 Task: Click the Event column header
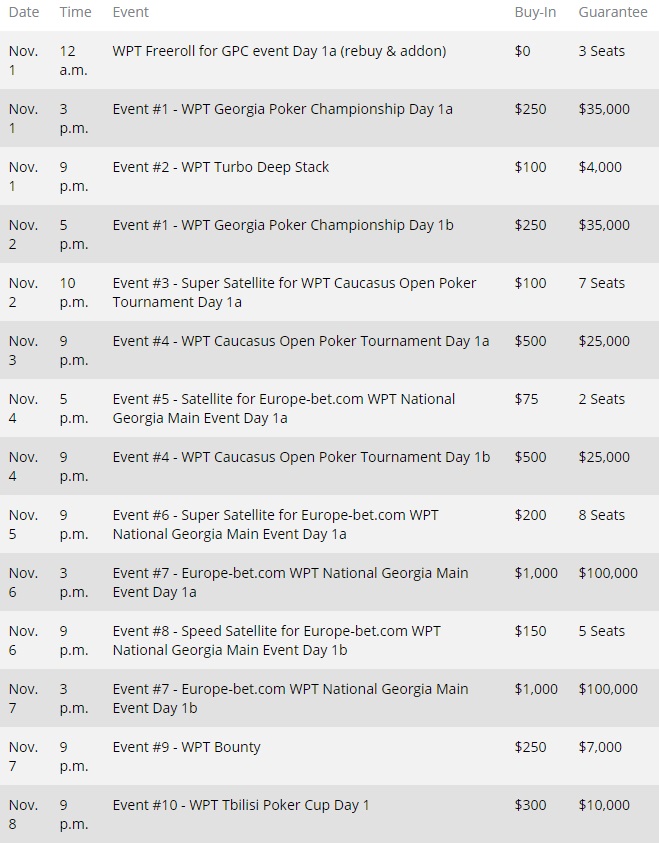131,12
